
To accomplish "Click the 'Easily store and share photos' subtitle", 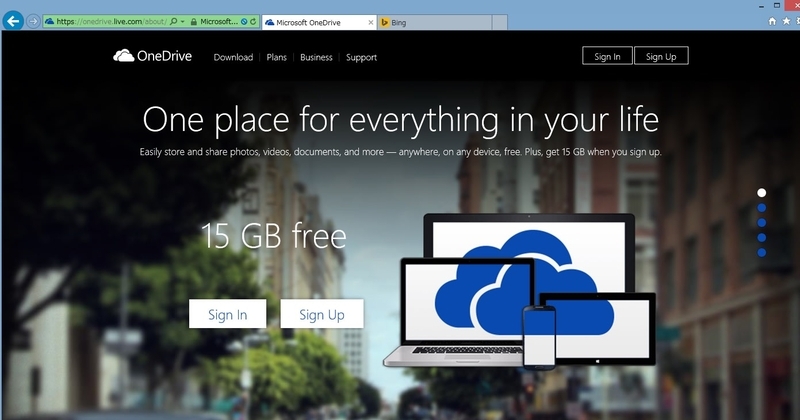I will coord(401,152).
